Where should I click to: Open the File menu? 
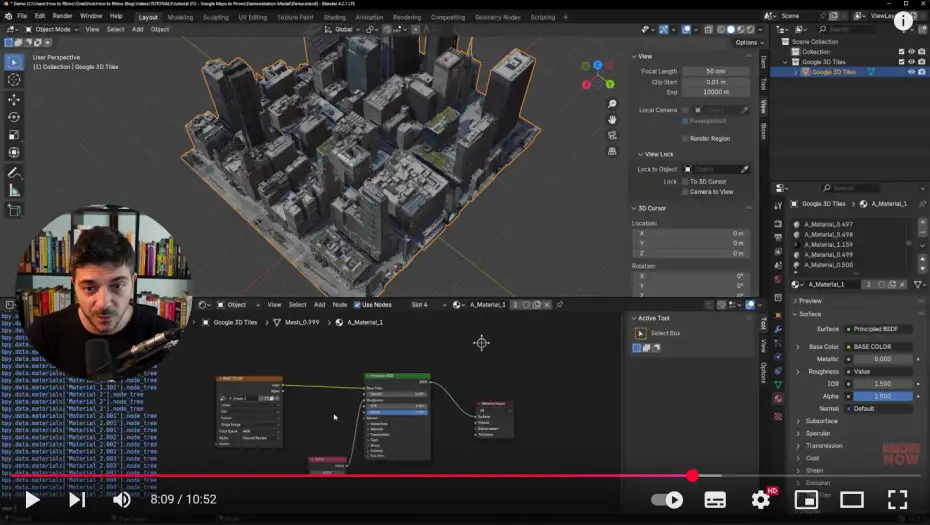(x=22, y=16)
